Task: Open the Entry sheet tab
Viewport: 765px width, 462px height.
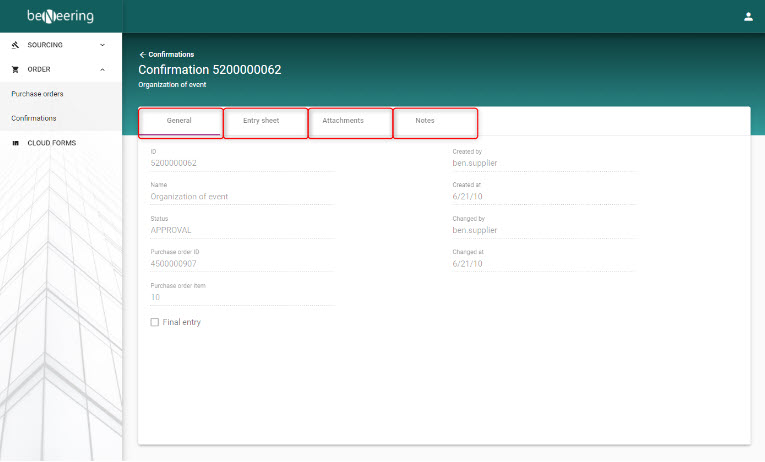Action: coord(265,121)
